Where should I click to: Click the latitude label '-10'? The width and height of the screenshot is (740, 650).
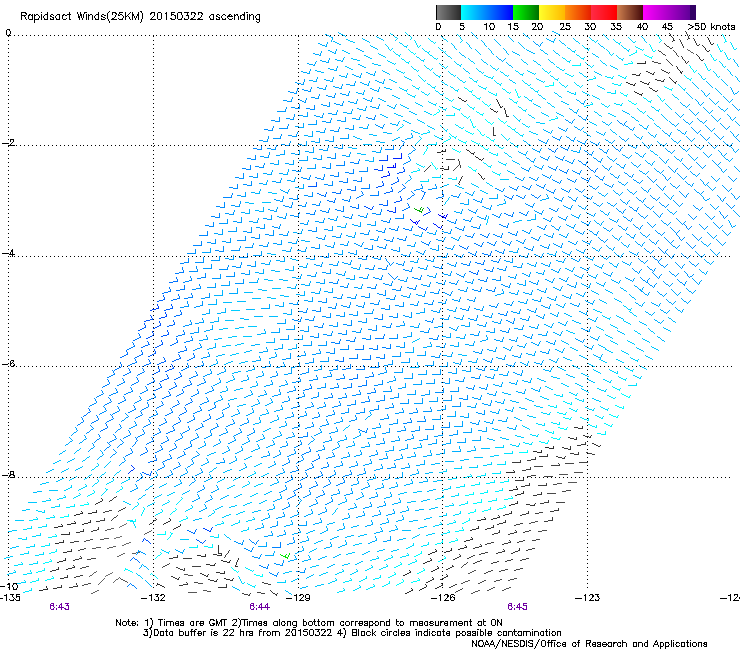click(10, 586)
